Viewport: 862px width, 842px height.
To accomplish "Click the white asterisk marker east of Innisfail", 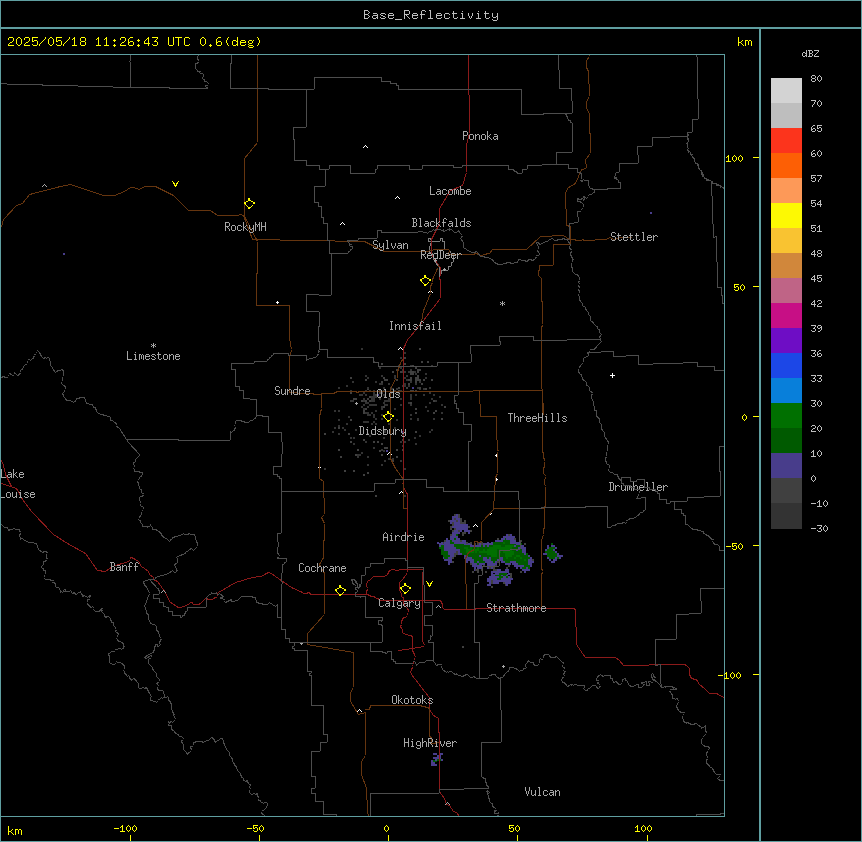I will (x=502, y=303).
